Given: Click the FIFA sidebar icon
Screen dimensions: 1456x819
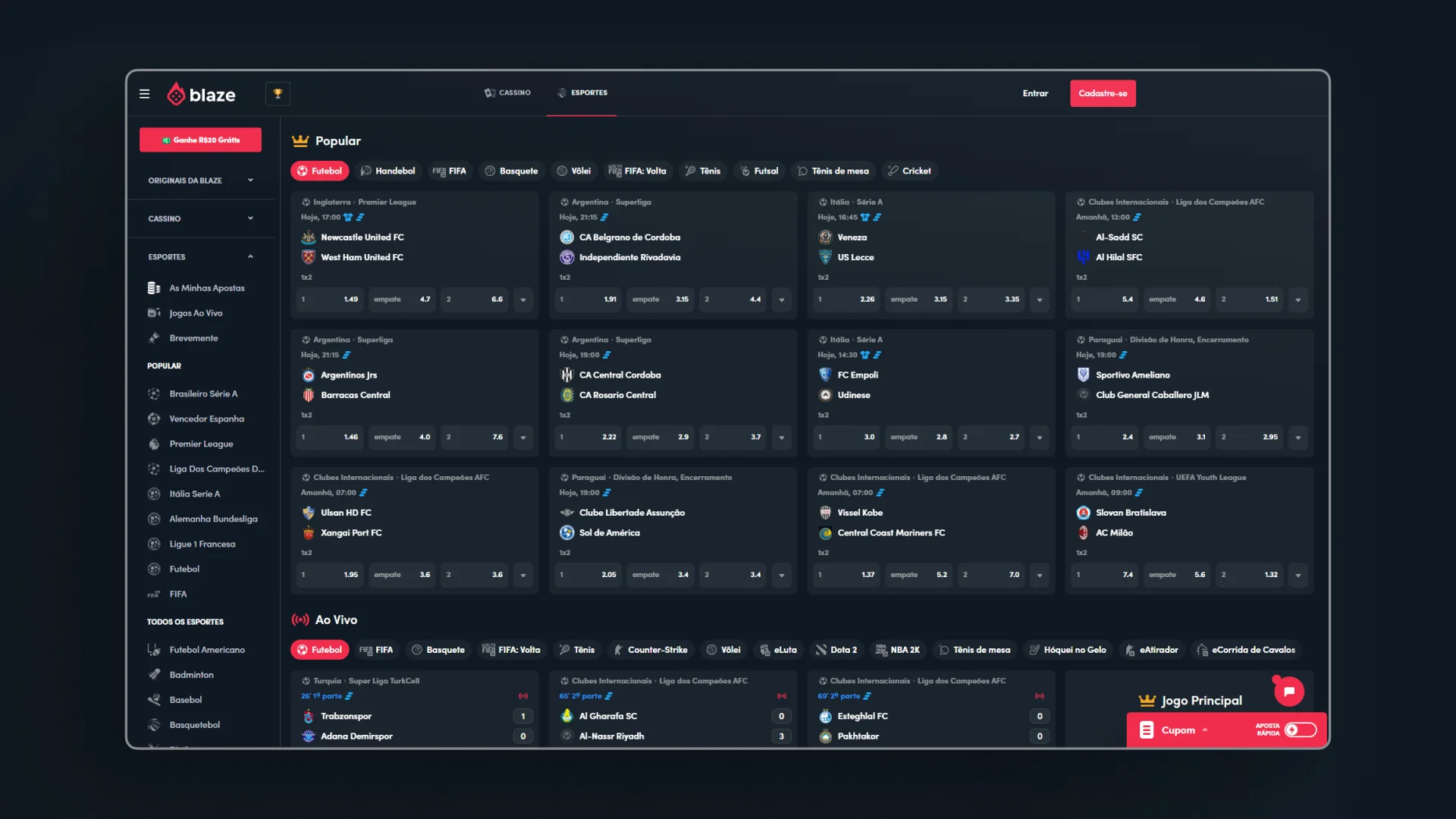Looking at the screenshot, I should tap(154, 594).
